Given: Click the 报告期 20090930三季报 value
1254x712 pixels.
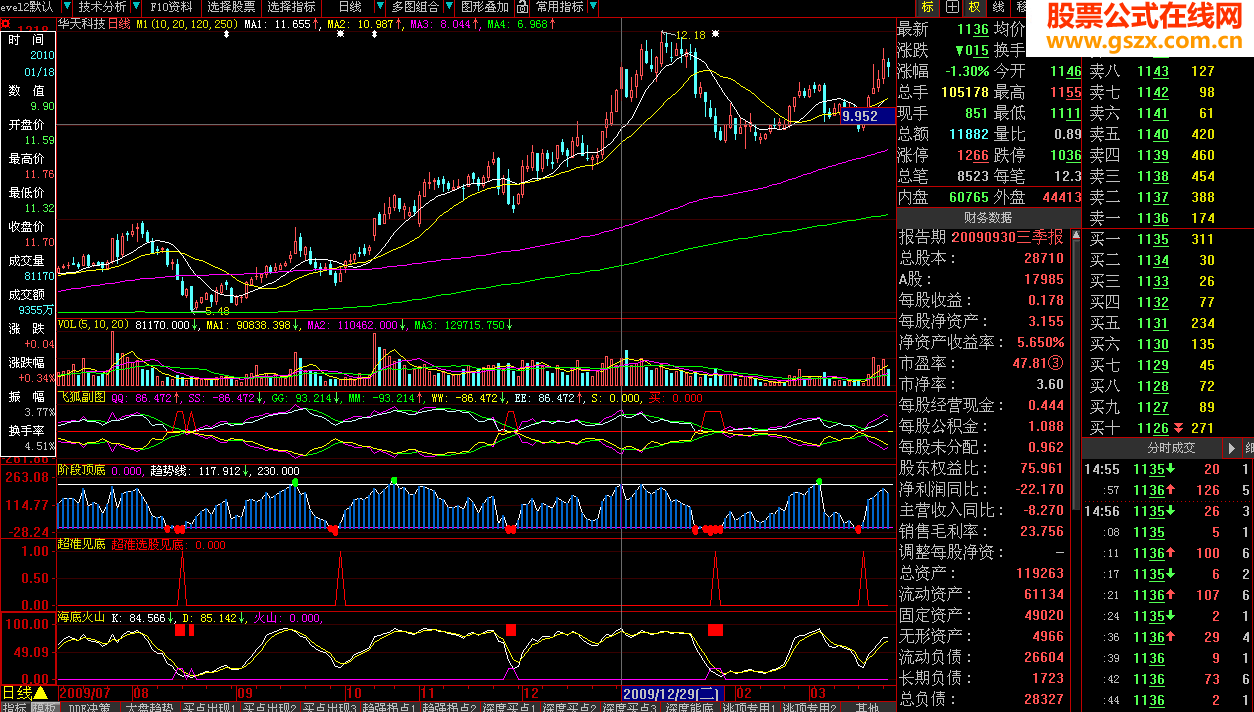Looking at the screenshot, I should tap(1007, 237).
